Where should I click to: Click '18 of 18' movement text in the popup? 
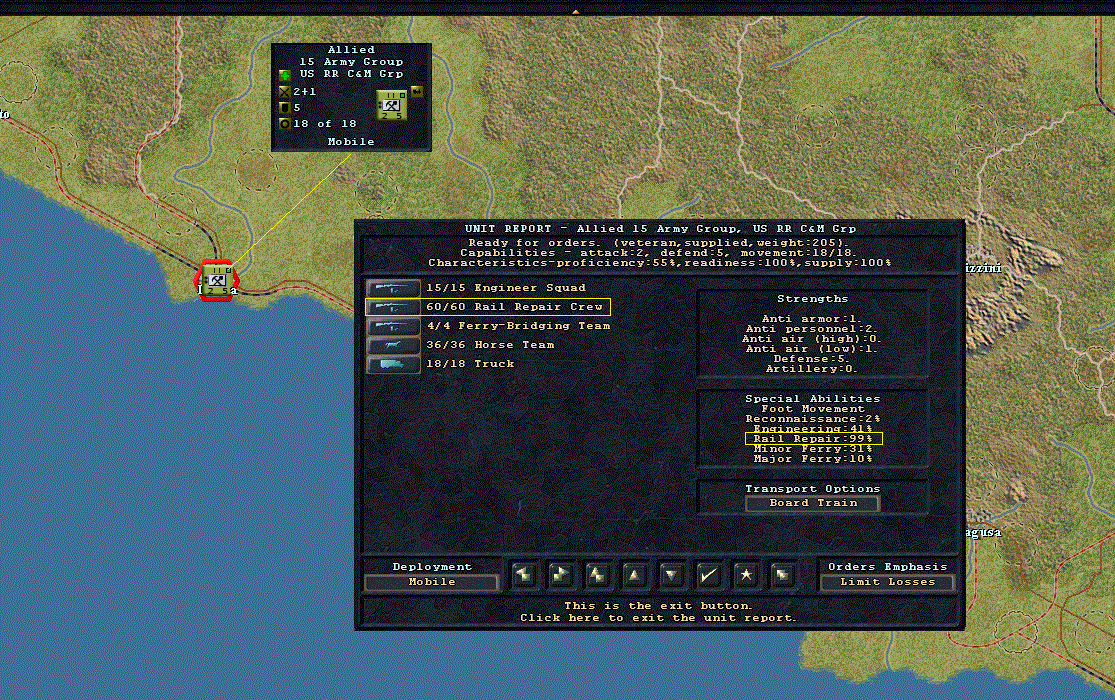coord(325,124)
